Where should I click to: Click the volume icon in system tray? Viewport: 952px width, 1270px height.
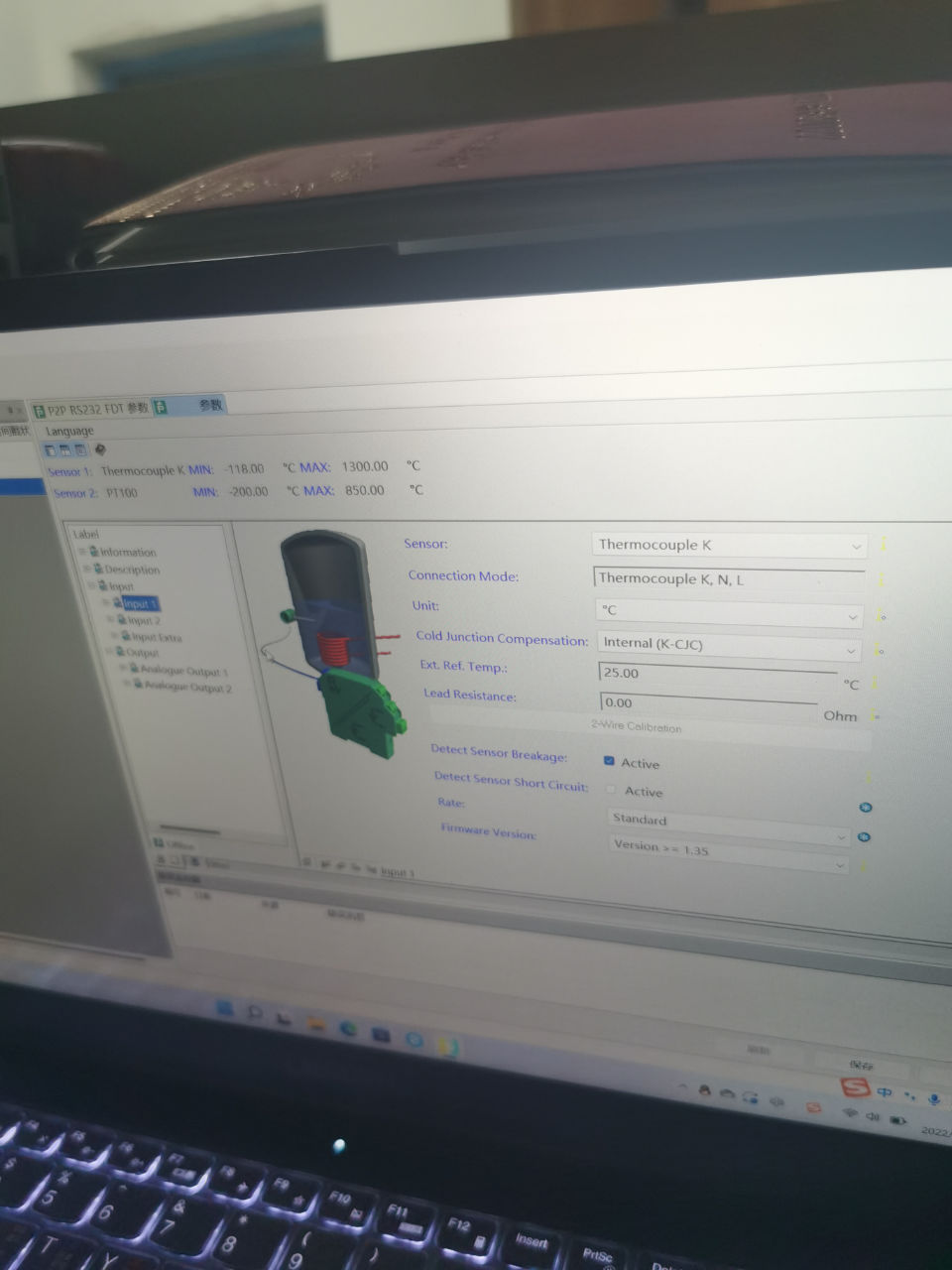coord(874,1117)
